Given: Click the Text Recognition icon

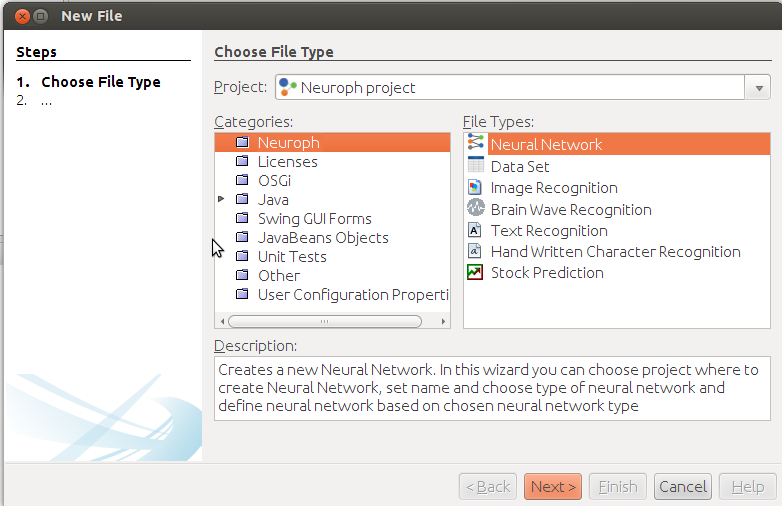Looking at the screenshot, I should pyautogui.click(x=476, y=230).
